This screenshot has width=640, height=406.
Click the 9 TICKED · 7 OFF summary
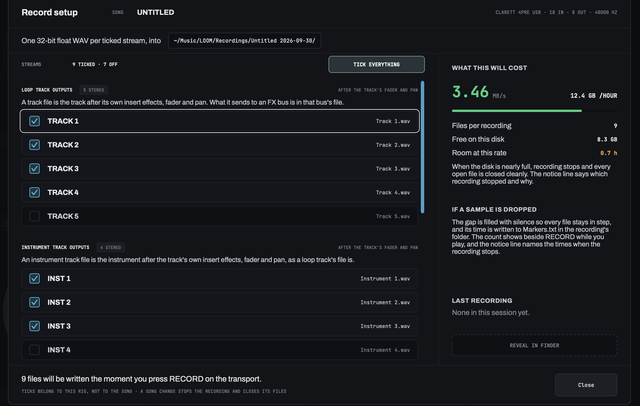click(x=95, y=64)
